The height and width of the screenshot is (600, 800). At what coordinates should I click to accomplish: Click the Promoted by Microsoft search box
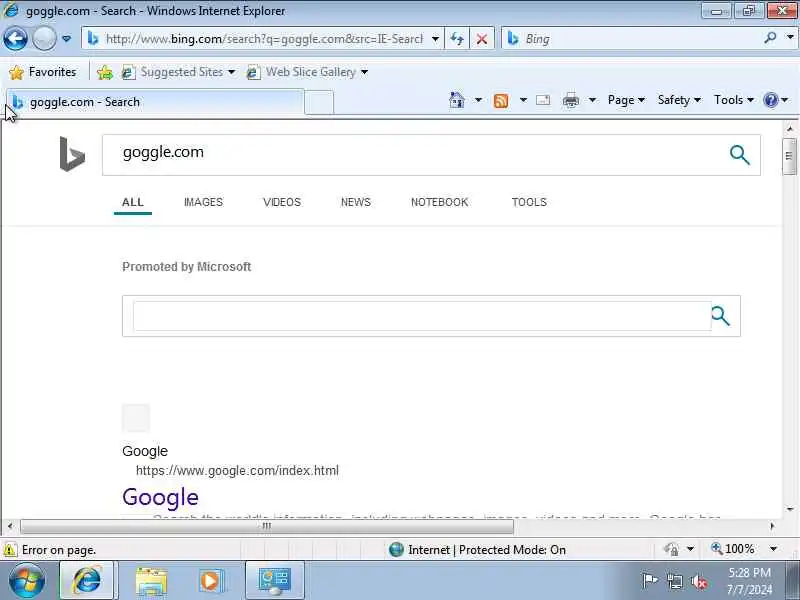[422, 316]
